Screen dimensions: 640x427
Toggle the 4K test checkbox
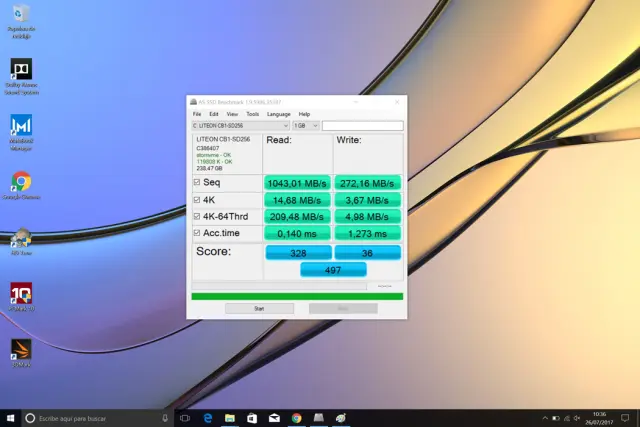click(x=196, y=200)
